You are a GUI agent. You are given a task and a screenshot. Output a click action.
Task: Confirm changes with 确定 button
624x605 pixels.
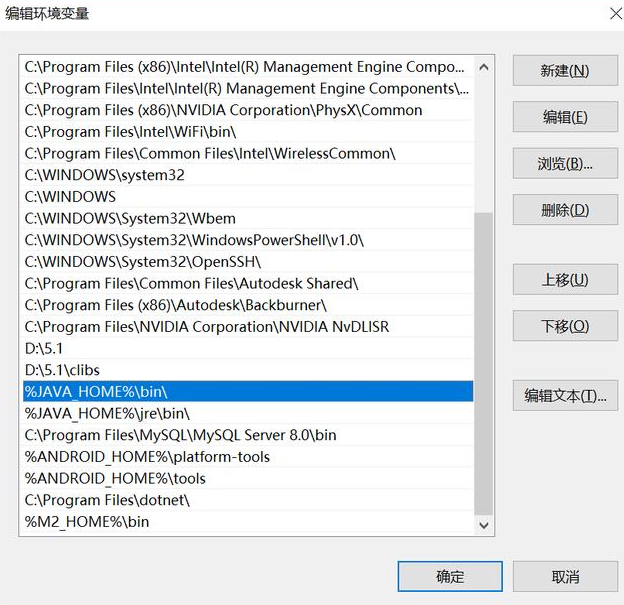(450, 576)
